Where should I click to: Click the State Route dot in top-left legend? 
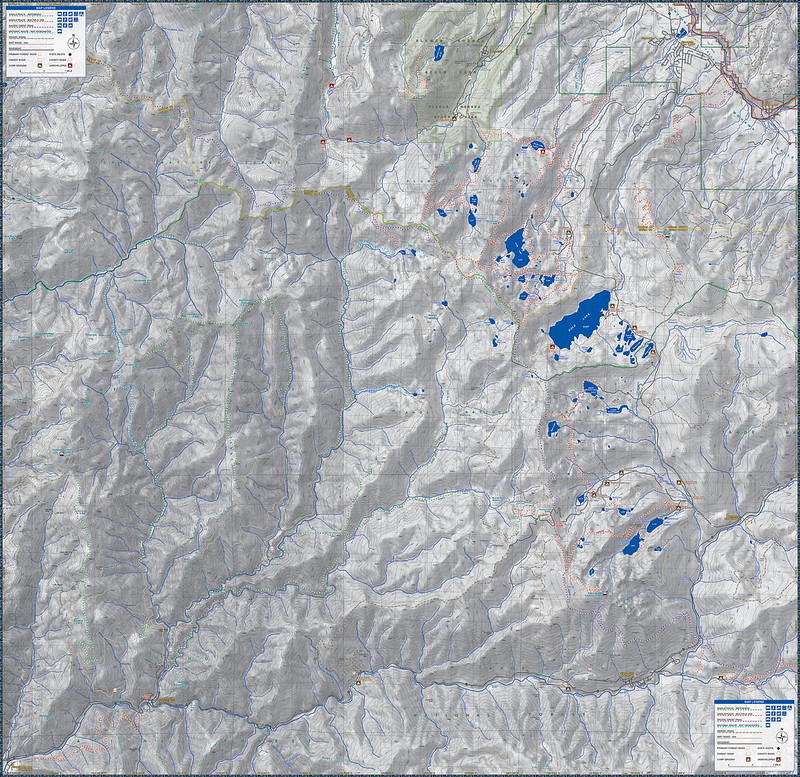coord(70,54)
